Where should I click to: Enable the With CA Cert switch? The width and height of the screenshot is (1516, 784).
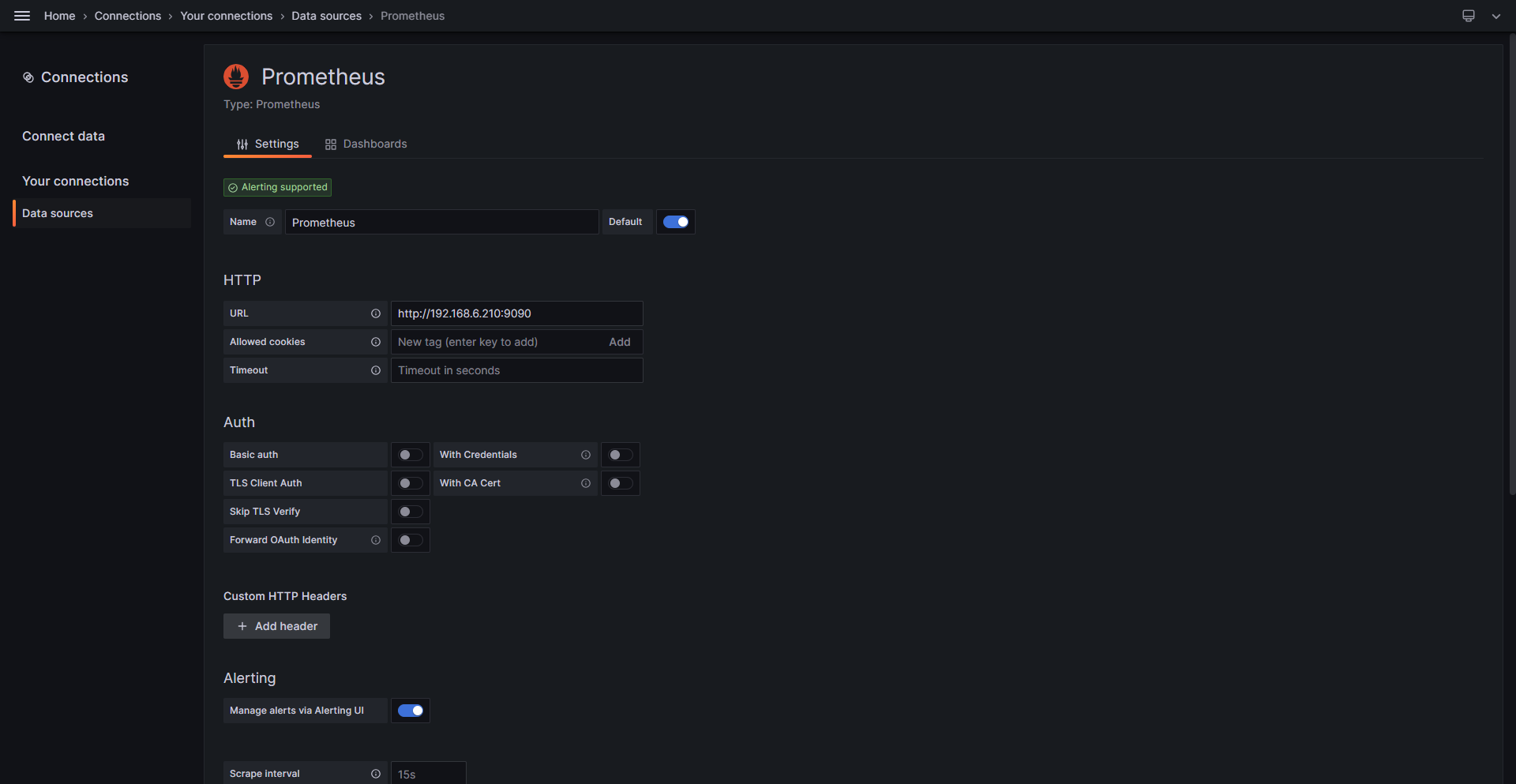621,483
